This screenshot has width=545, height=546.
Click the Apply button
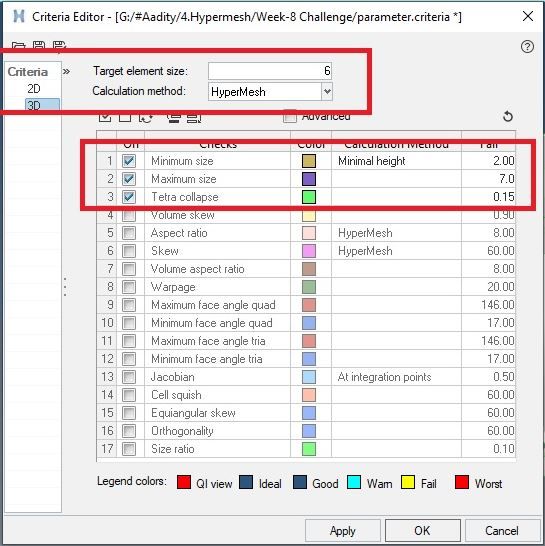[x=343, y=531]
